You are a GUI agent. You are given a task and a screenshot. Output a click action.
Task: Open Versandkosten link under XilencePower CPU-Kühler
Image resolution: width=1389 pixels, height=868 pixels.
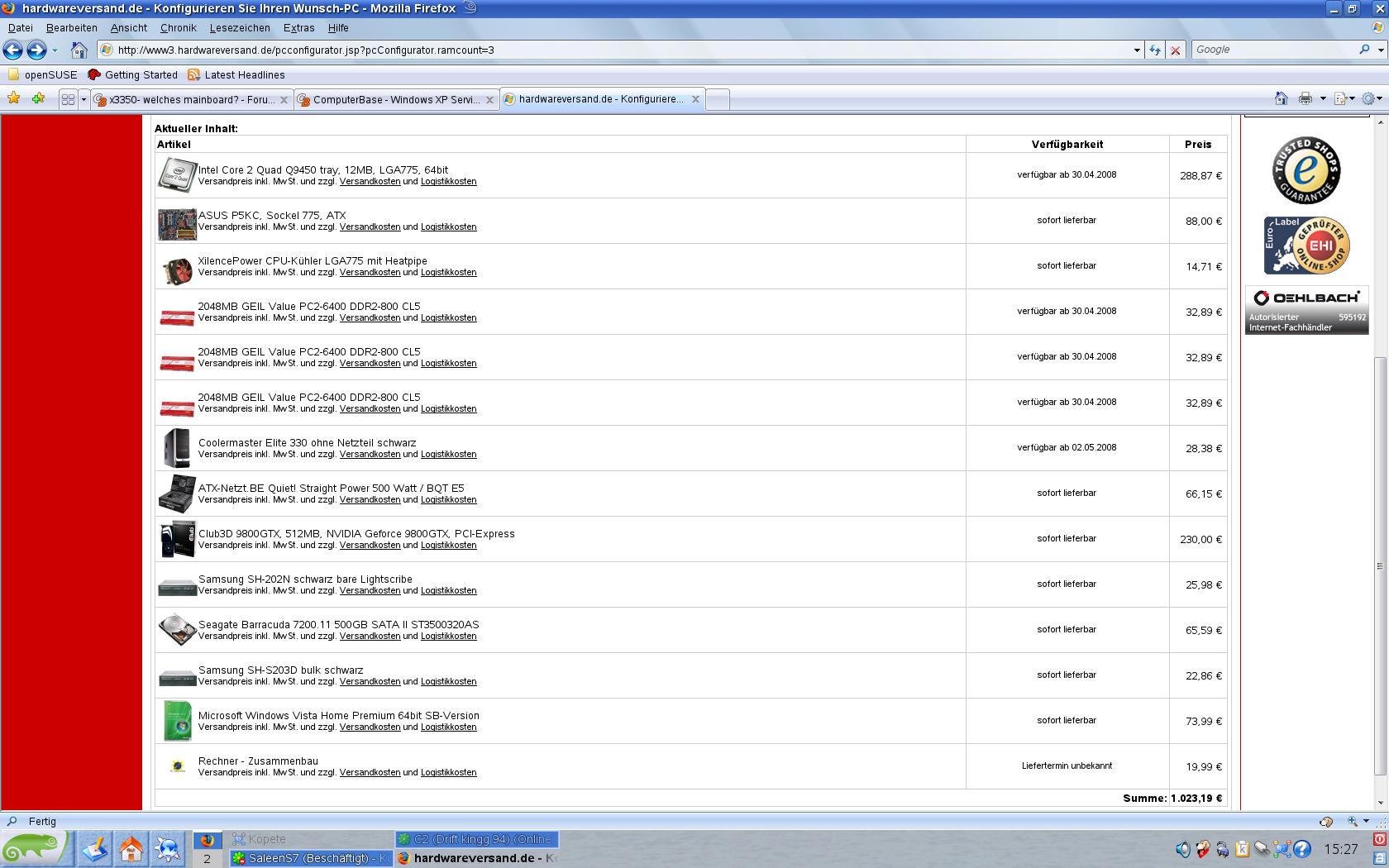point(370,272)
